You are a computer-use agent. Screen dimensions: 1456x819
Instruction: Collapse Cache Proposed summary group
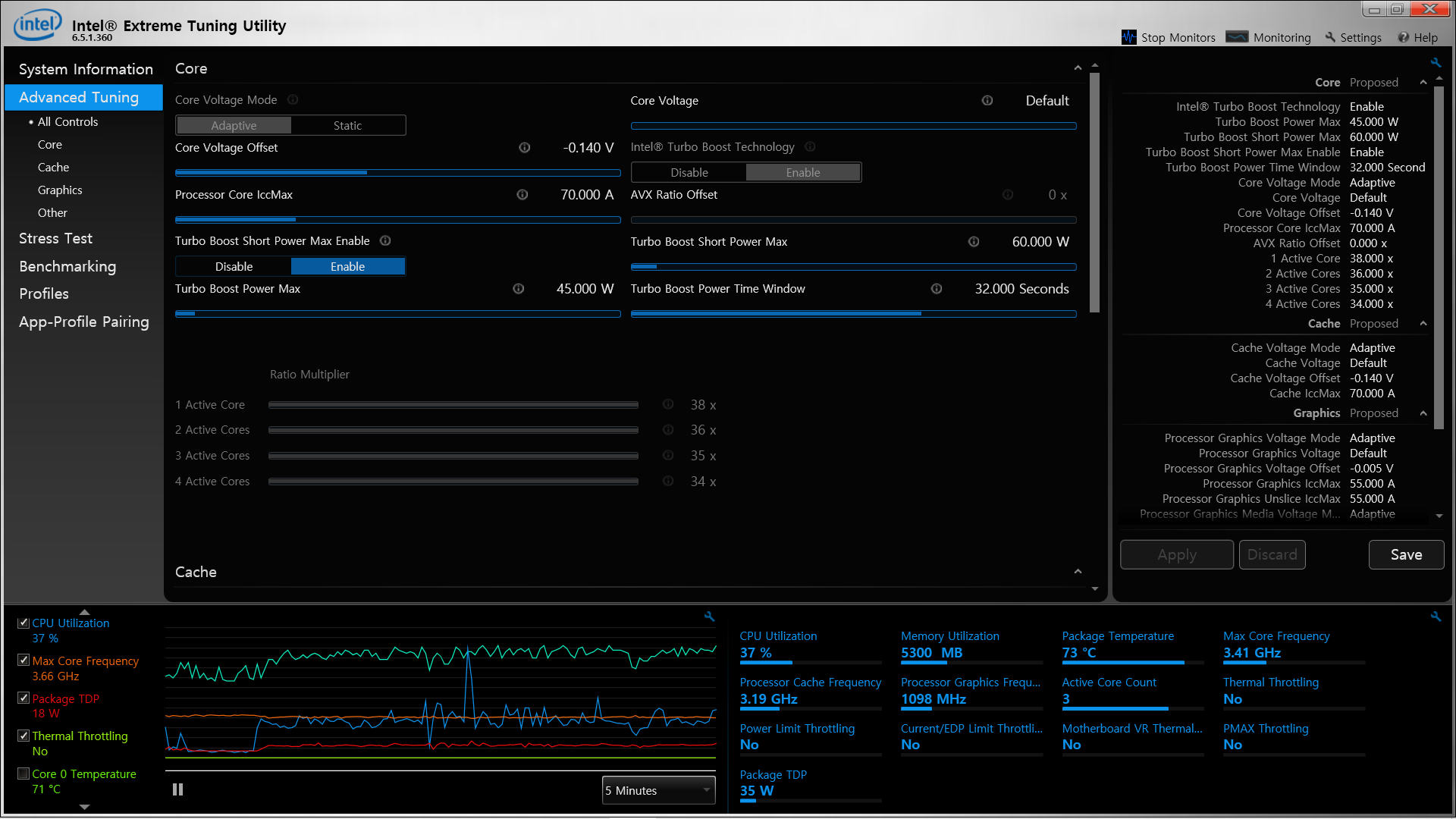coord(1423,323)
